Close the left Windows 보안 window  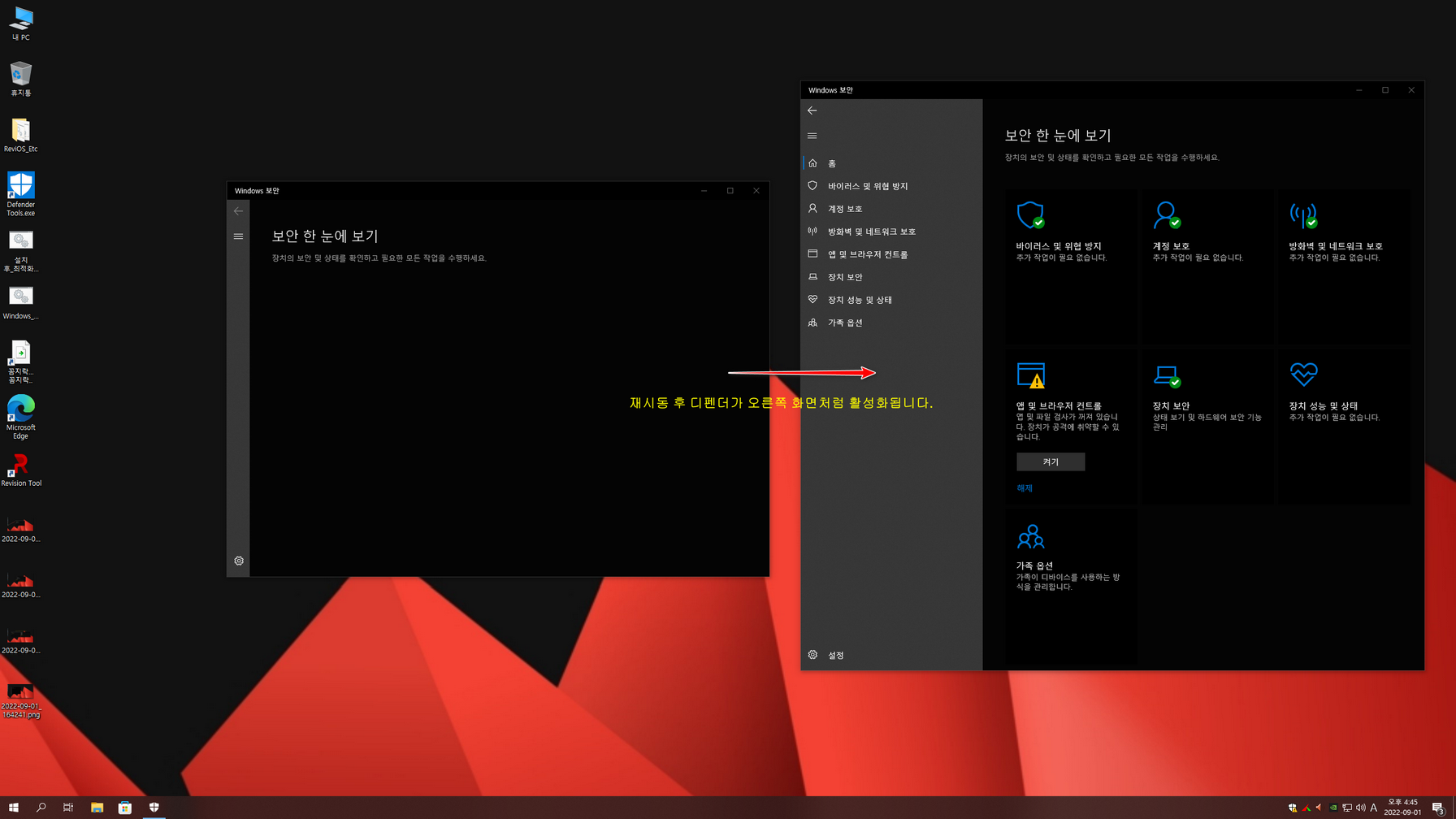click(756, 191)
